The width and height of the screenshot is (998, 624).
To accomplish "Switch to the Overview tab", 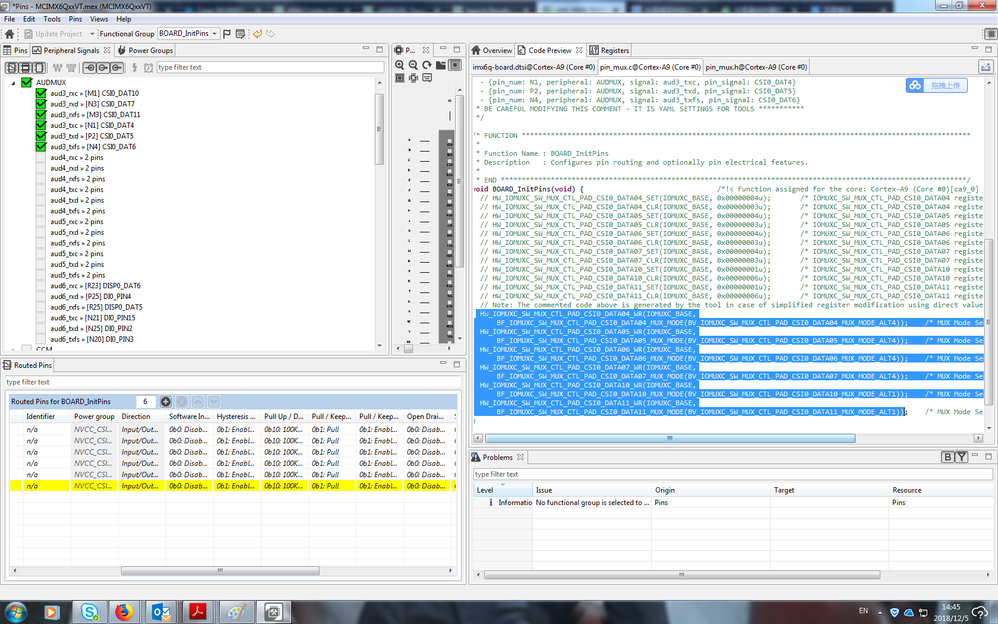I will pos(491,50).
